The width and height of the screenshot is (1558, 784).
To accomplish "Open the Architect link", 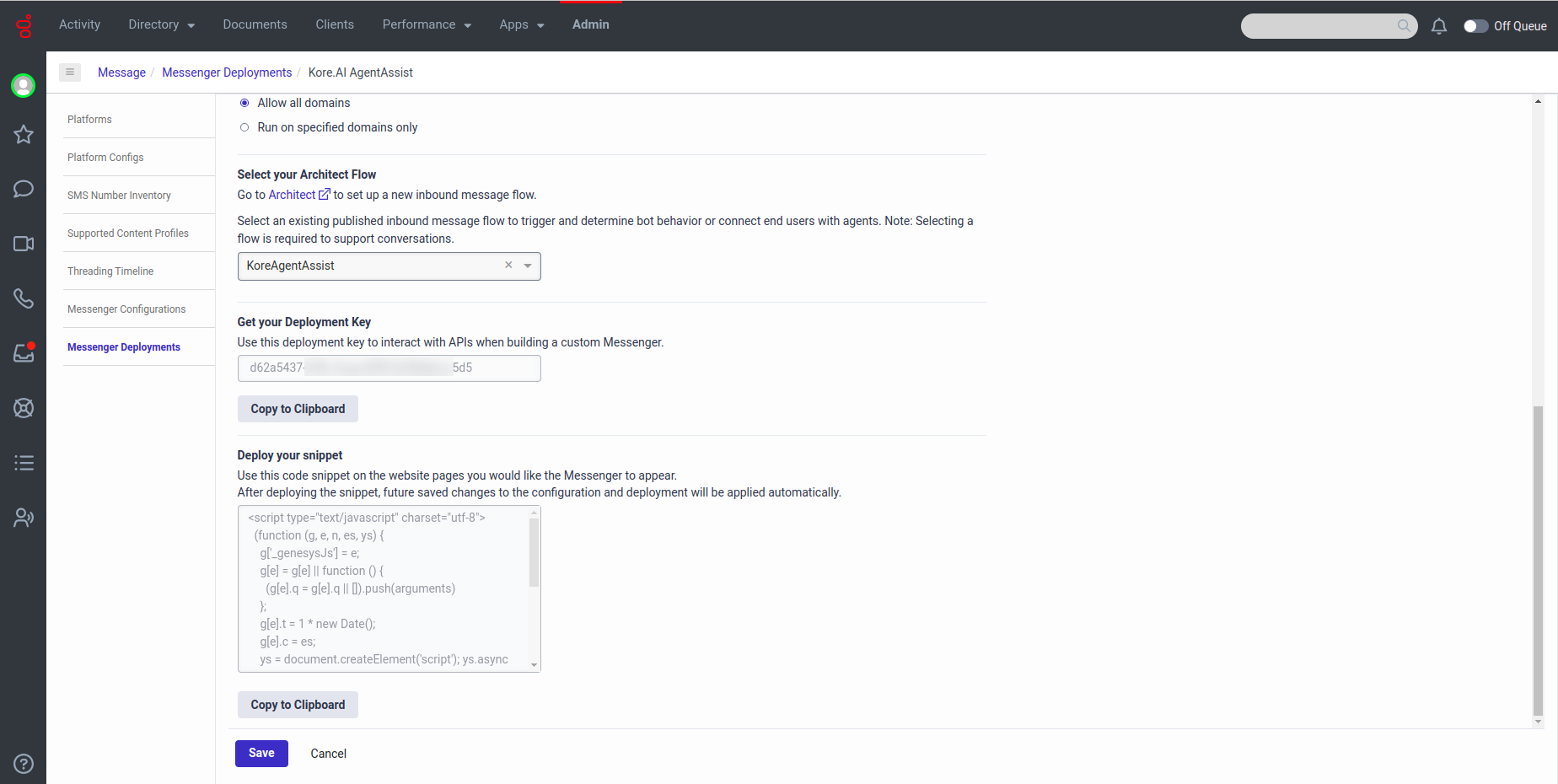I will [x=292, y=195].
